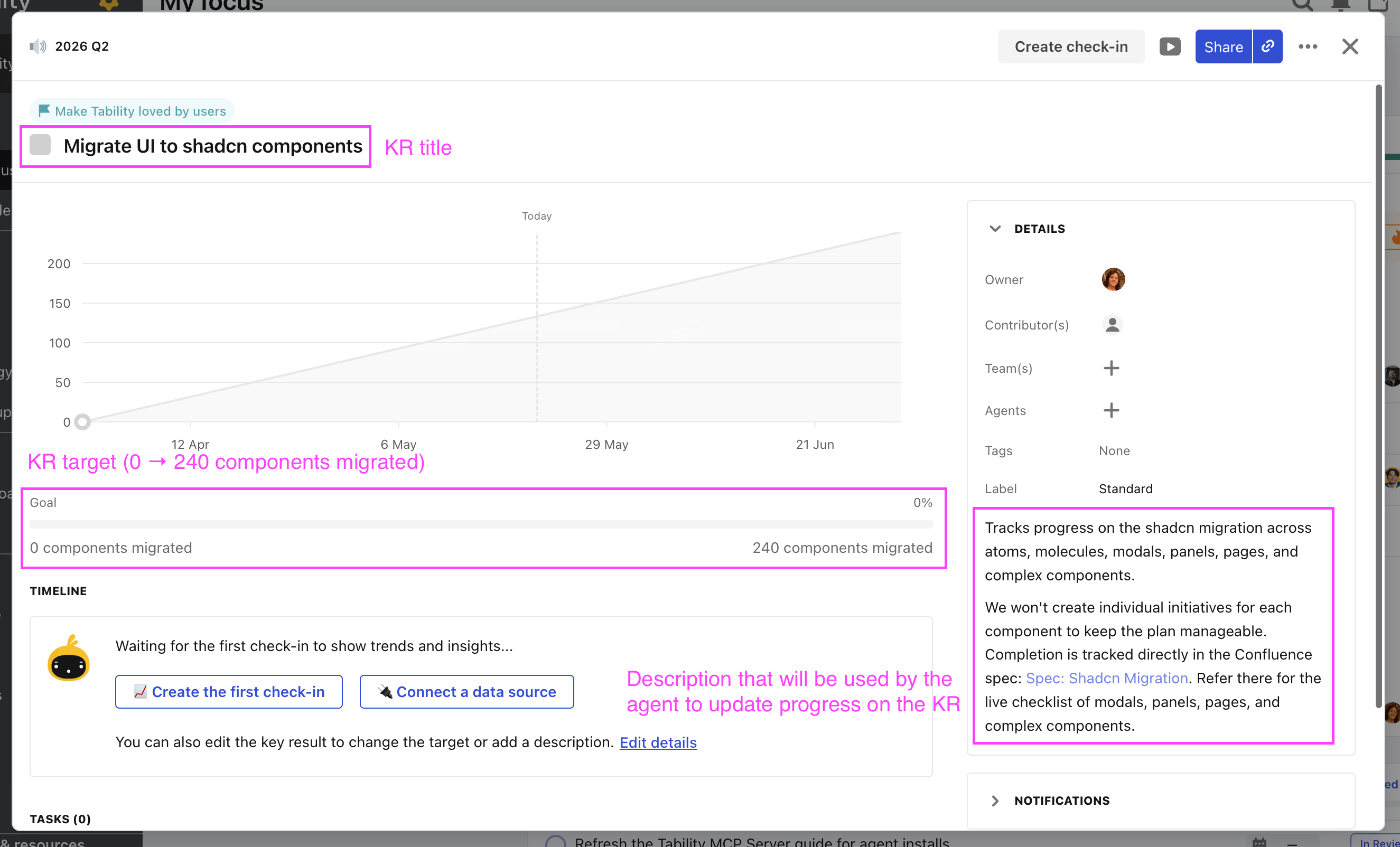1400x847 pixels.
Task: Open the three-dot more options menu
Action: pyautogui.click(x=1308, y=46)
